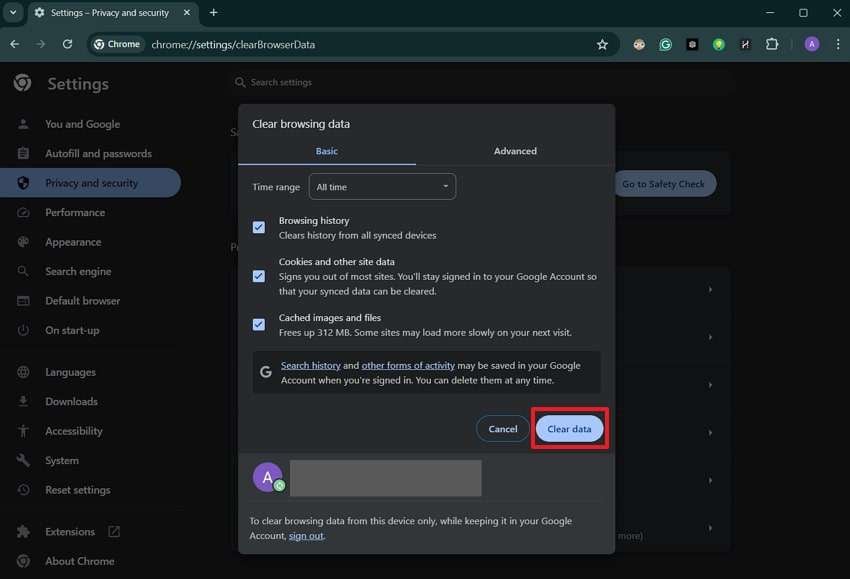Click the green circle extension icon
850x579 pixels.
719,44
